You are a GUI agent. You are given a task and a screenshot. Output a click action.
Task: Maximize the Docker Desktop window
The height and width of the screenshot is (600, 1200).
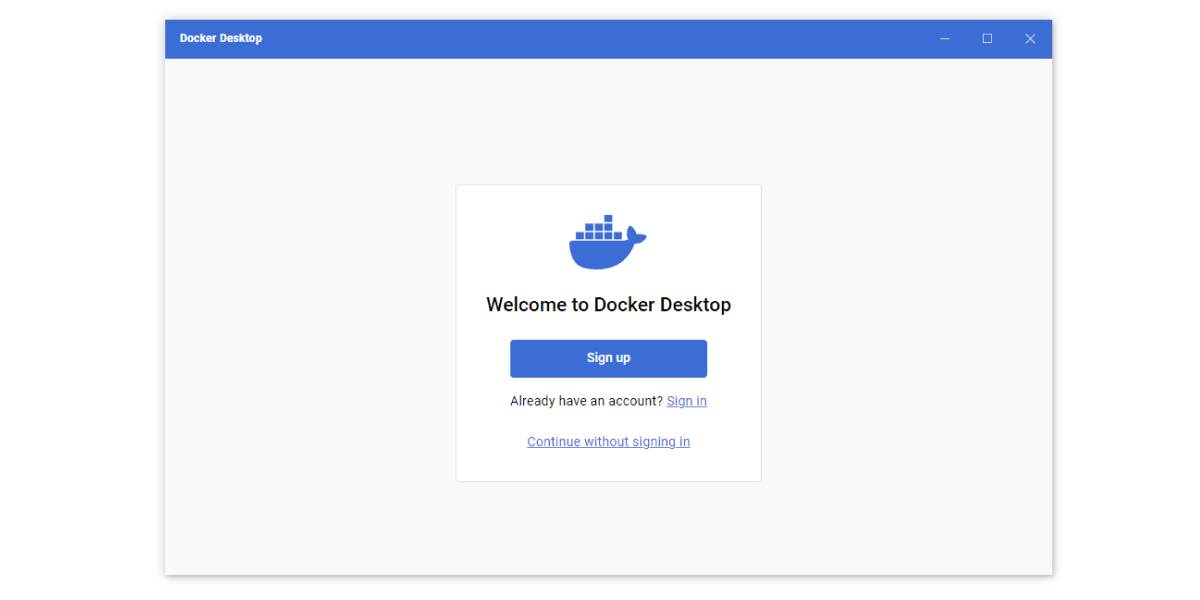click(x=987, y=39)
